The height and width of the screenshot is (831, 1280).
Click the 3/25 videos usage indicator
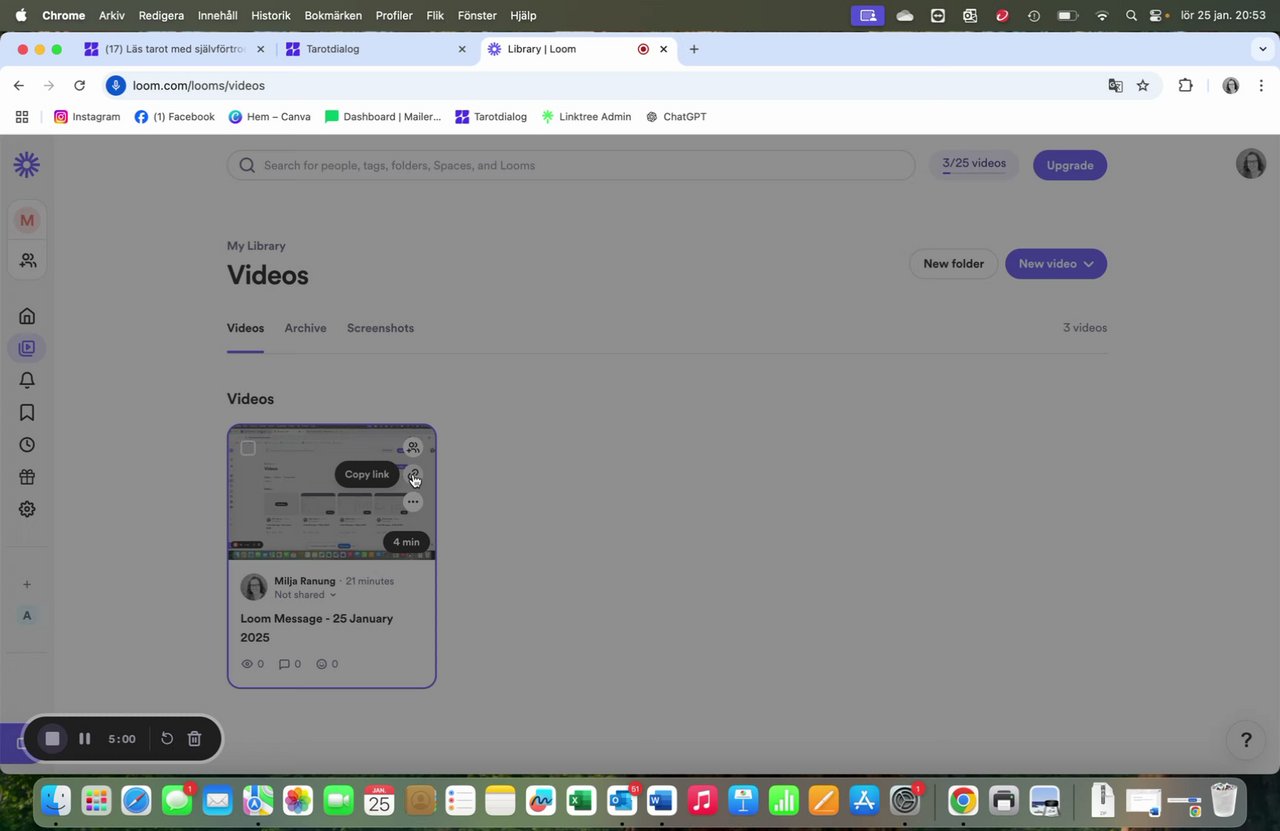974,164
